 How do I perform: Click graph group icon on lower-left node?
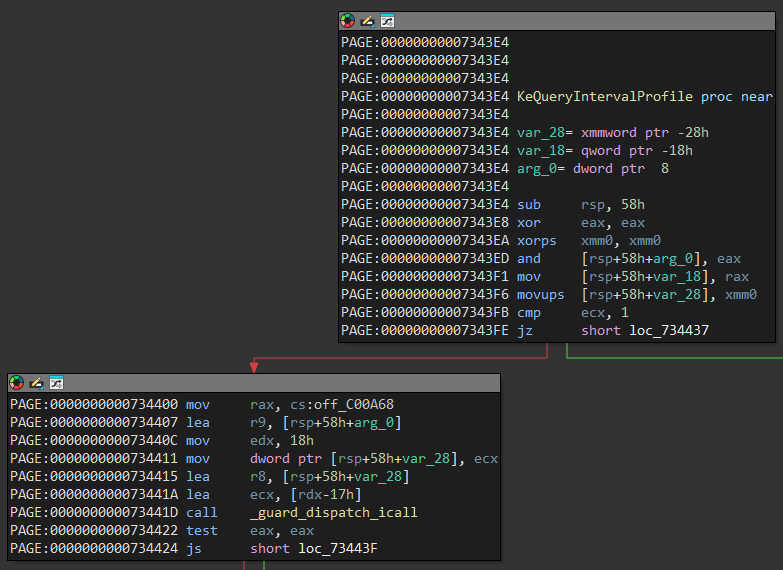click(x=56, y=383)
